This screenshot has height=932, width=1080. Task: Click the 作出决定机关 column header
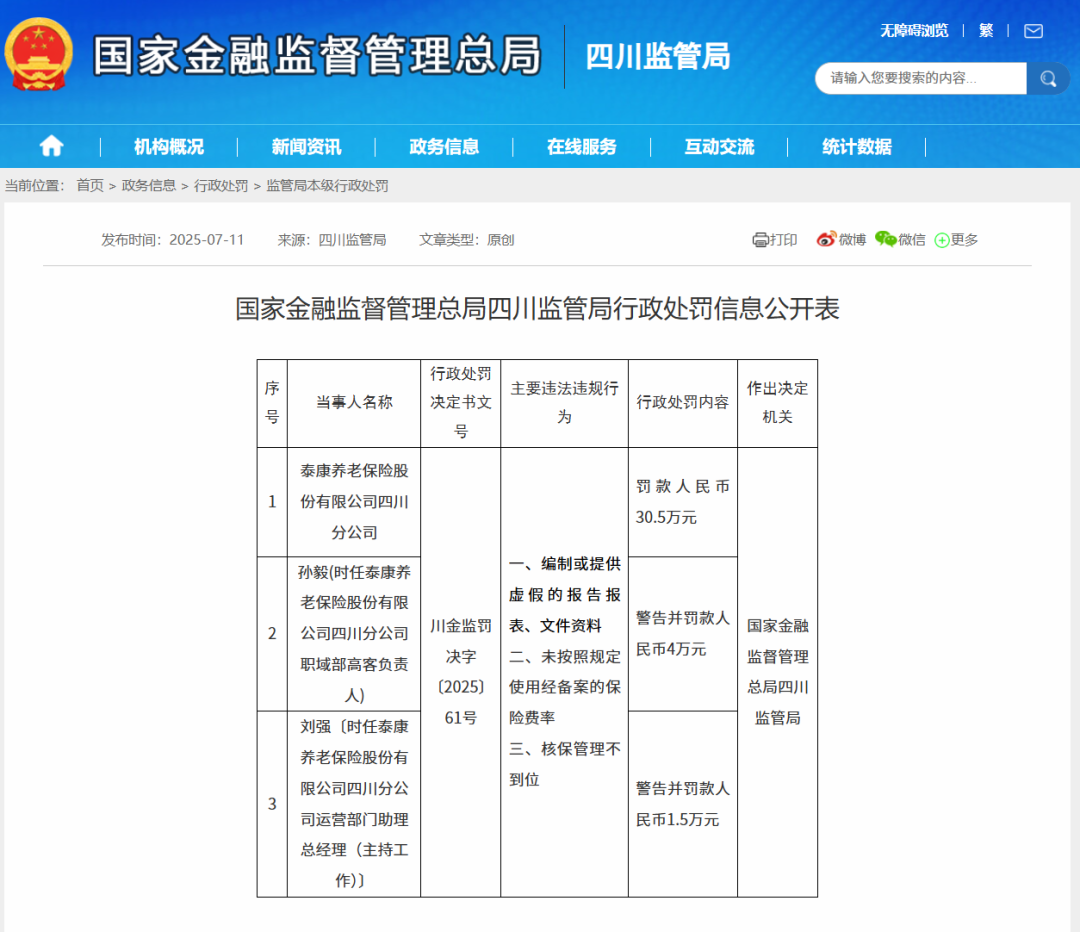[778, 403]
